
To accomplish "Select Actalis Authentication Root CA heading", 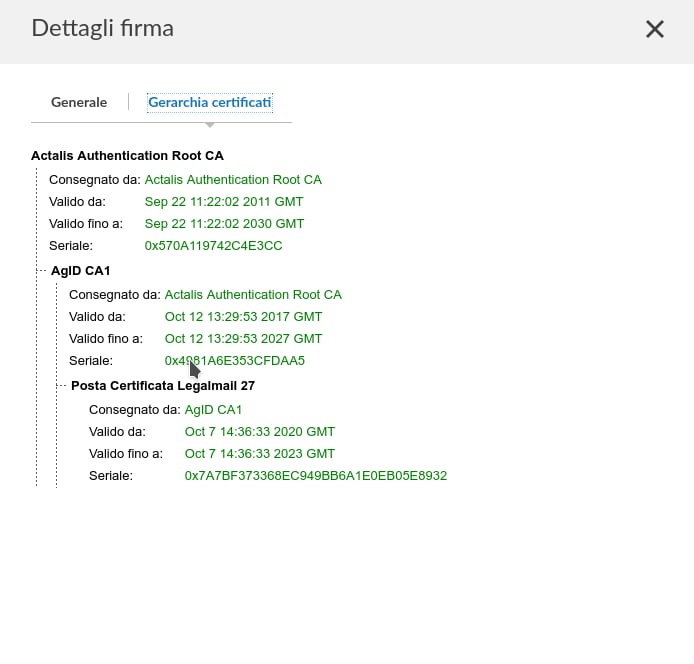I will pyautogui.click(x=127, y=156).
